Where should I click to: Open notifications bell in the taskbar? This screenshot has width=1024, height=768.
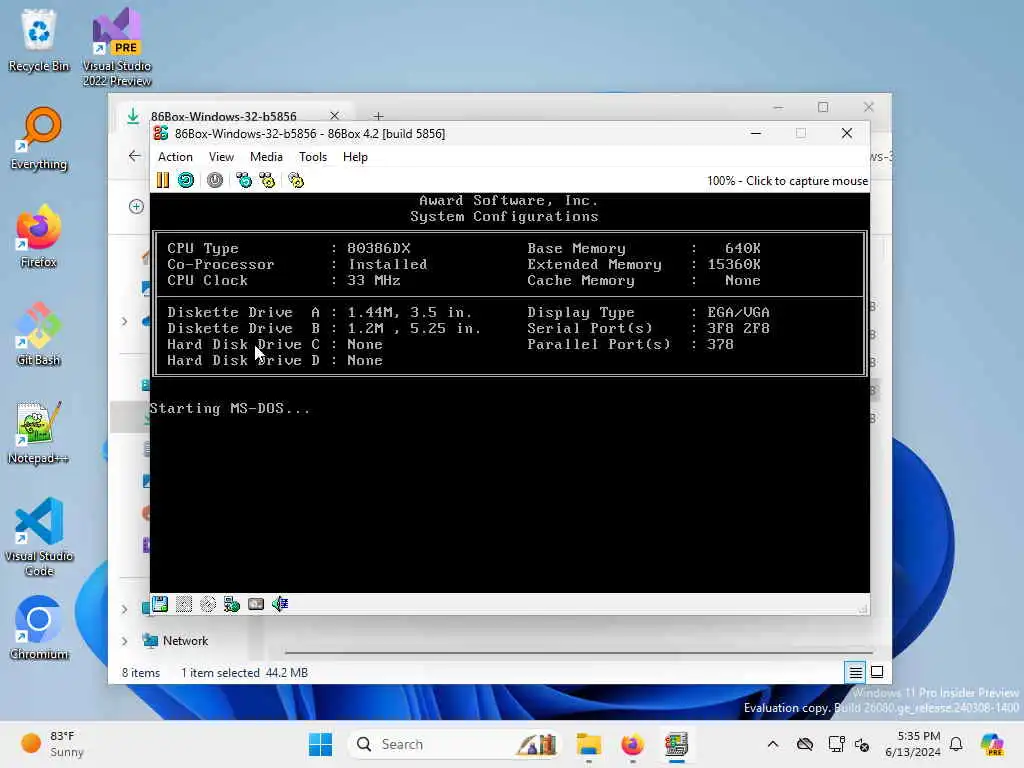click(x=956, y=744)
